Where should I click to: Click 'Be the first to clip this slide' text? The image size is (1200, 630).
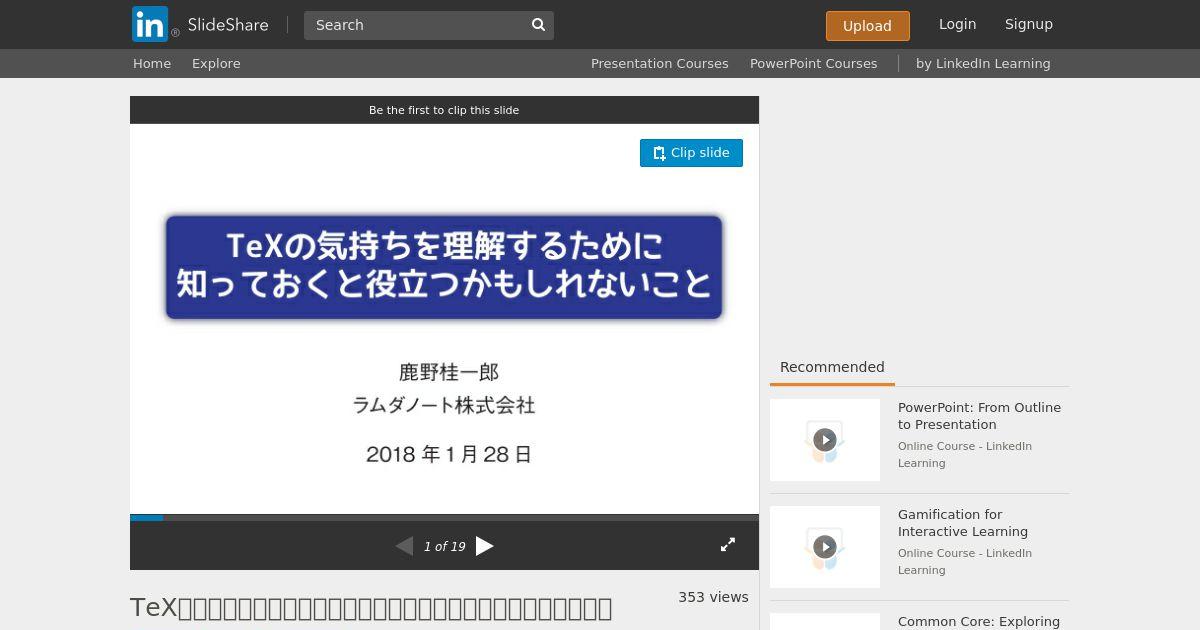(444, 110)
